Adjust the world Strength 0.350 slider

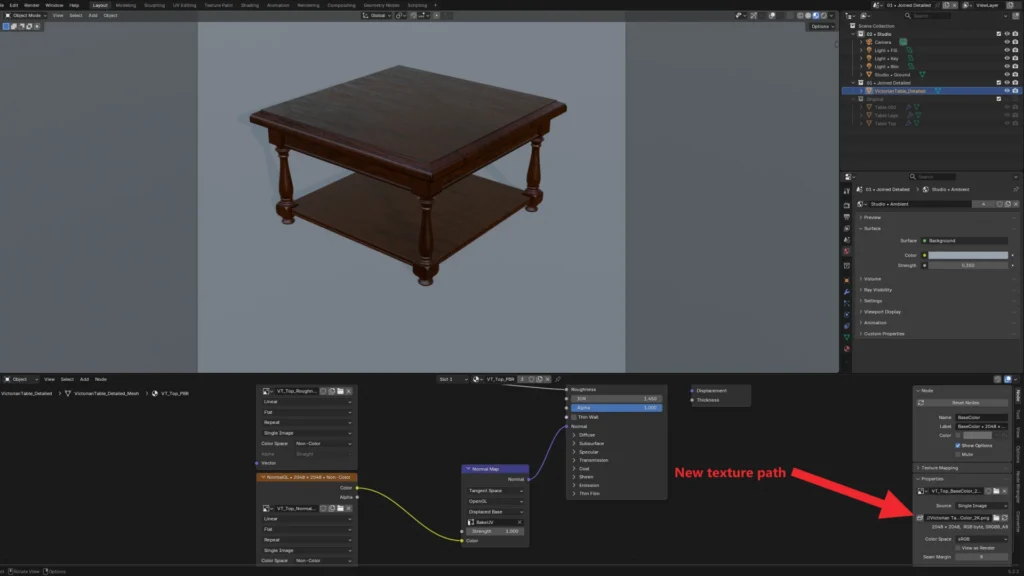[968, 265]
